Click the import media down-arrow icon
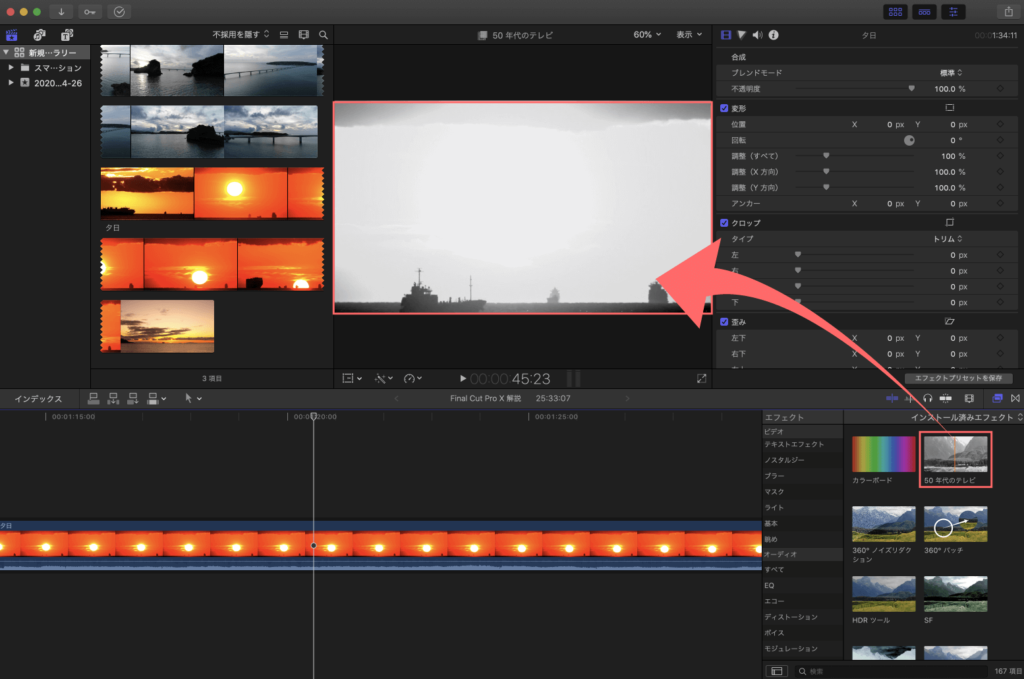The height and width of the screenshot is (679, 1024). [61, 12]
